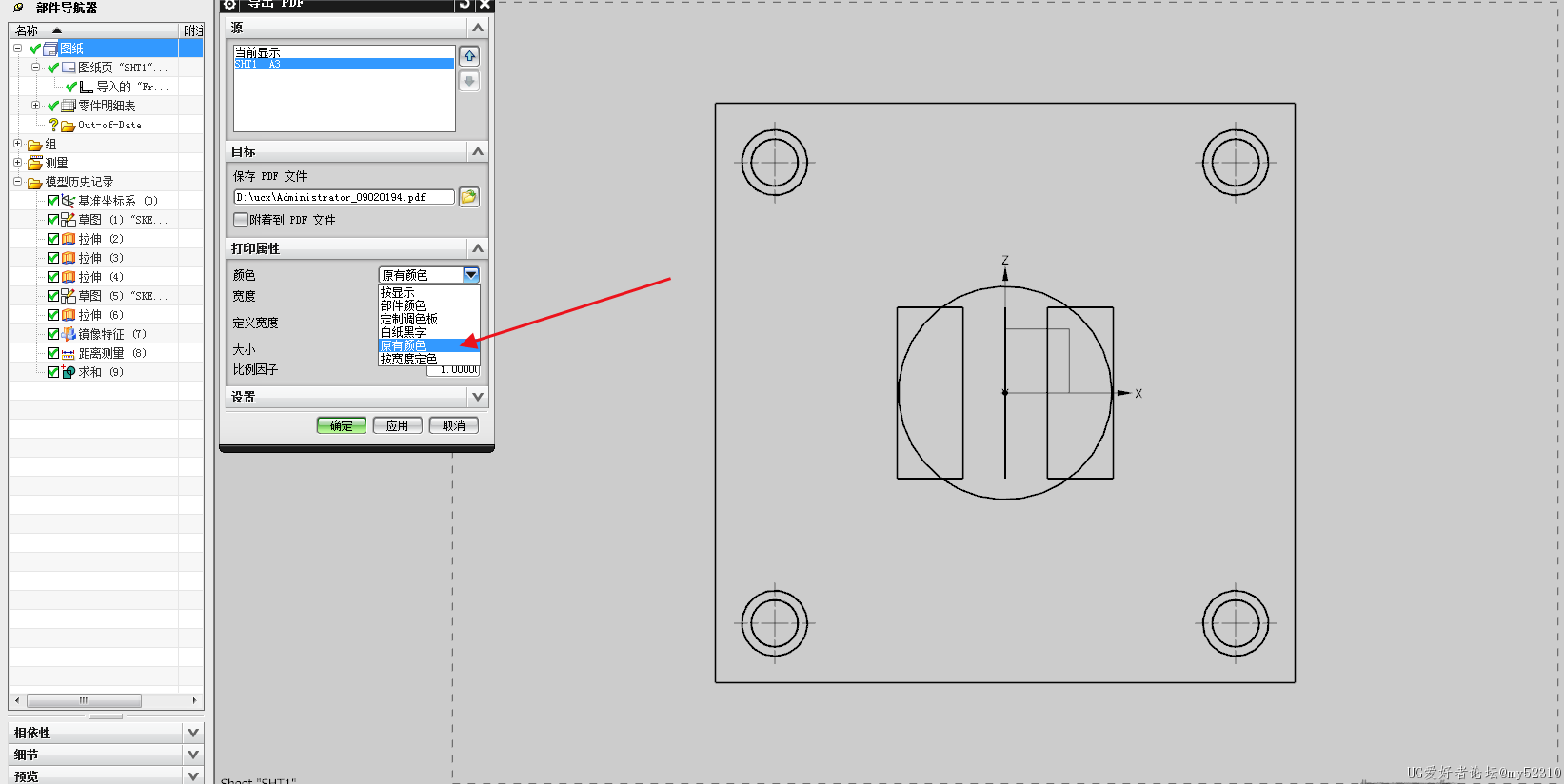Toggle checkbox for 镜像特征 (7)

53,334
